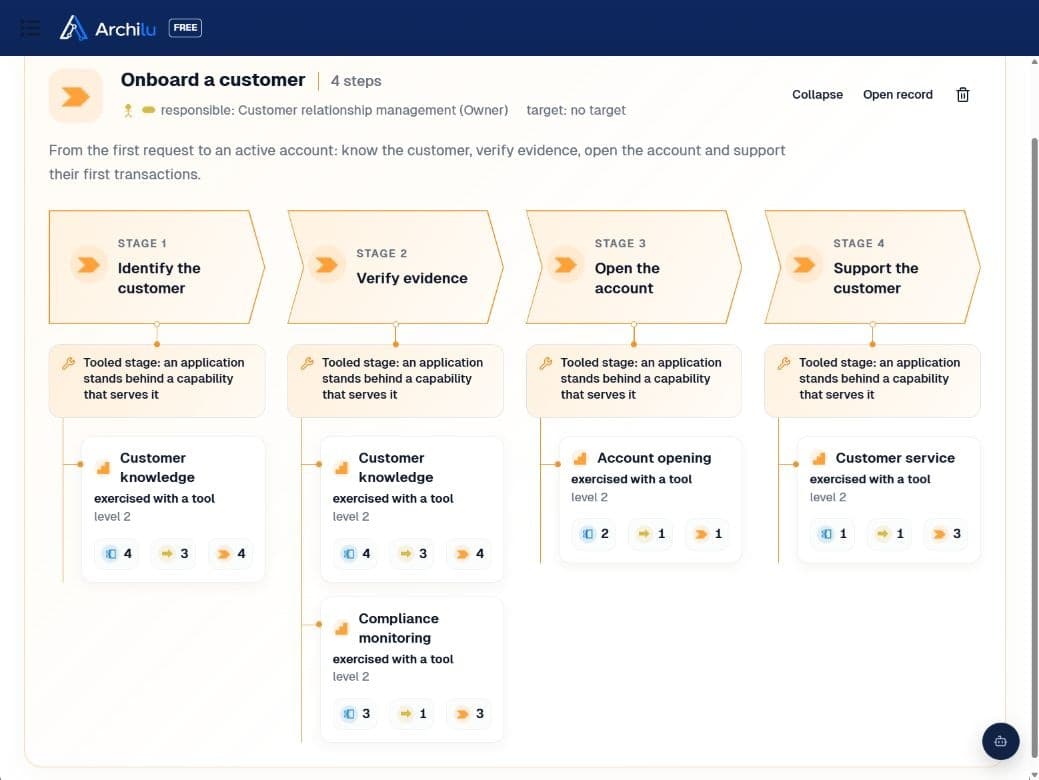1039x780 pixels.
Task: Click Stage 1 Customer knowledge flows count 3
Action: [174, 553]
